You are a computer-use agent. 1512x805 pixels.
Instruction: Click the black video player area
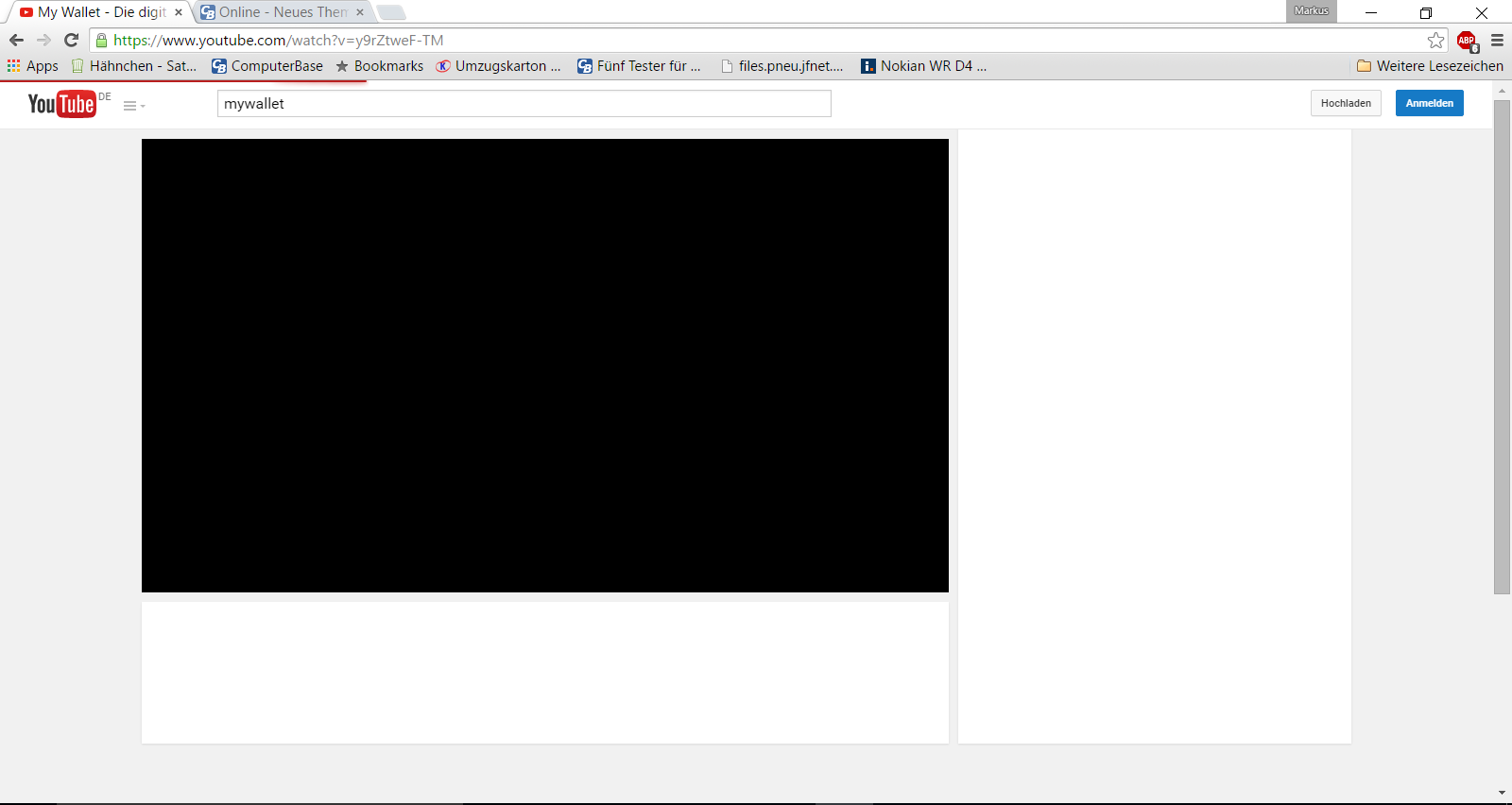pyautogui.click(x=545, y=366)
